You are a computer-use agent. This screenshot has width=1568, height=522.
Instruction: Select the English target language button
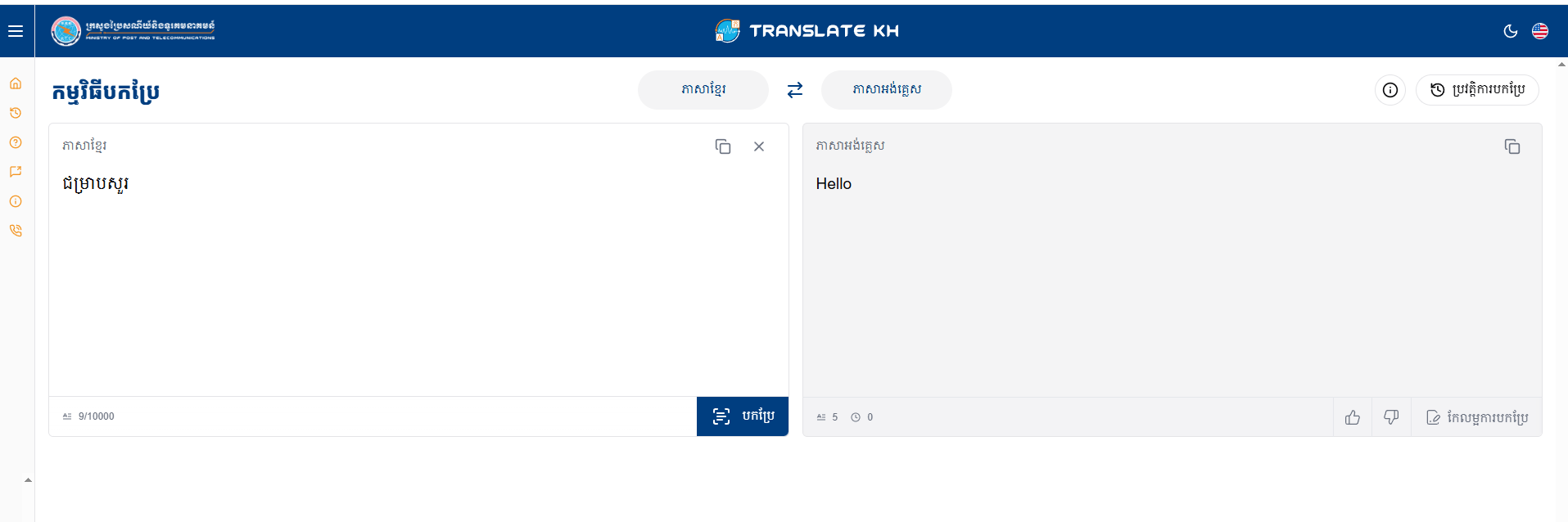click(x=887, y=89)
